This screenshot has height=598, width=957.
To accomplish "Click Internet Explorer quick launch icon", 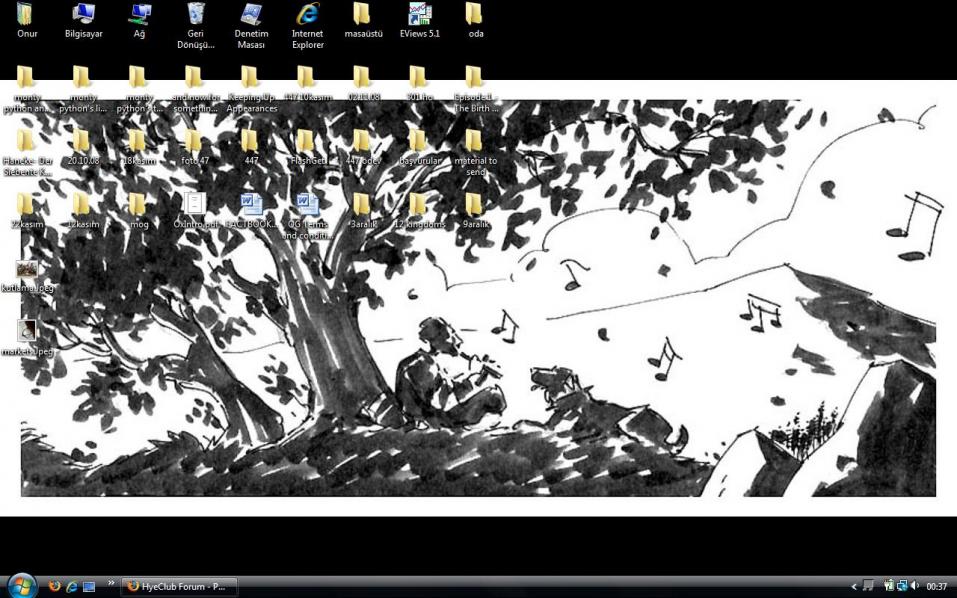I will coord(71,587).
